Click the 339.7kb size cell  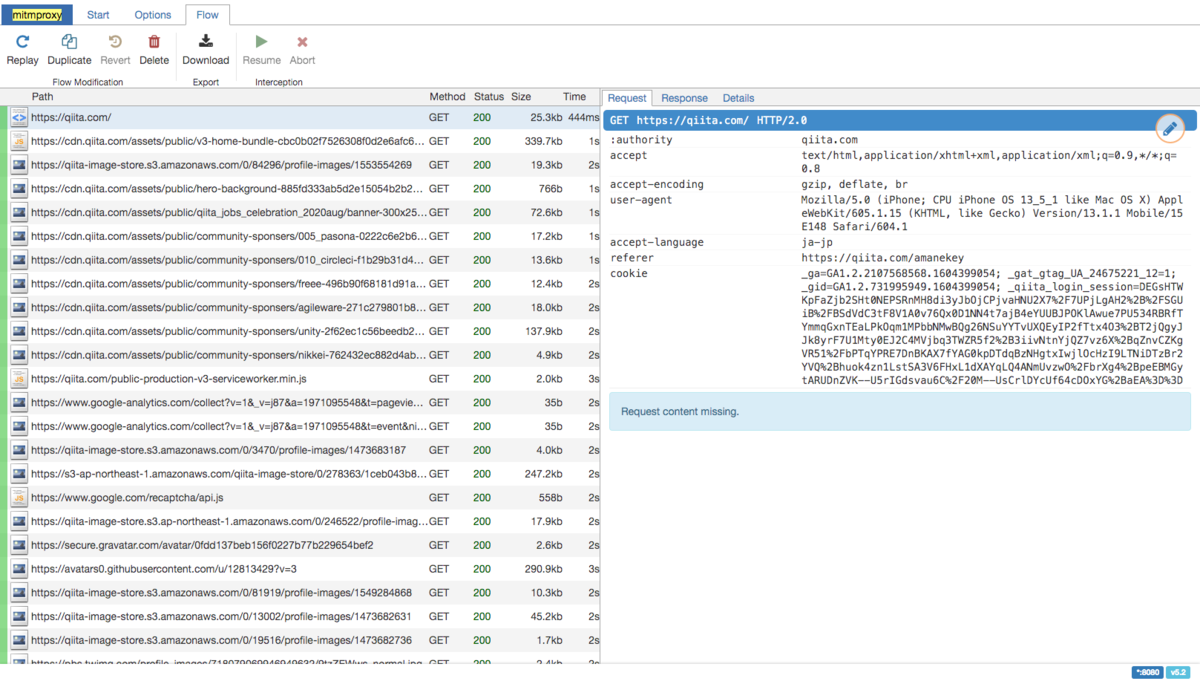coord(544,141)
